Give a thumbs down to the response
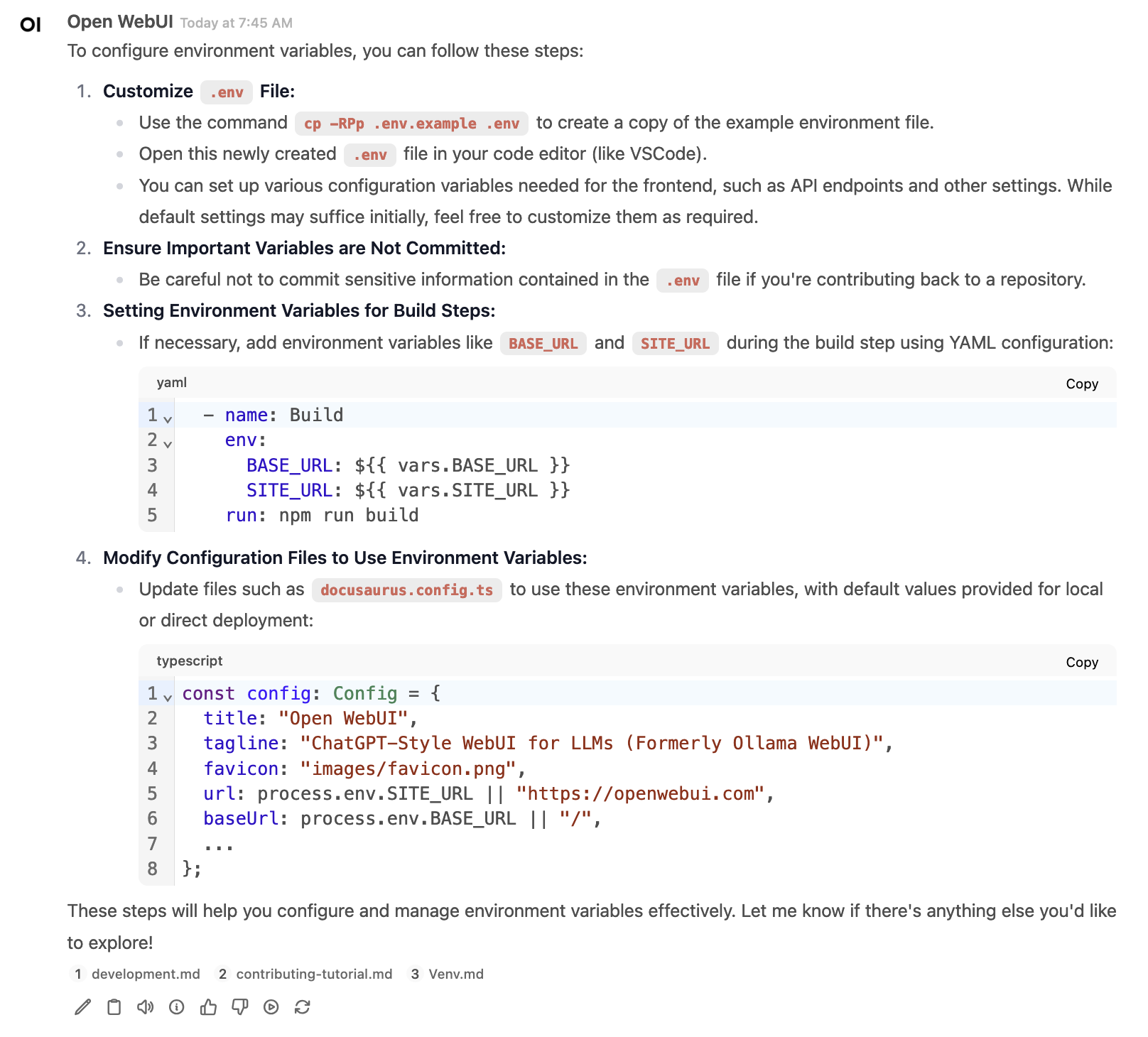The width and height of the screenshot is (1148, 1037). 240,1007
